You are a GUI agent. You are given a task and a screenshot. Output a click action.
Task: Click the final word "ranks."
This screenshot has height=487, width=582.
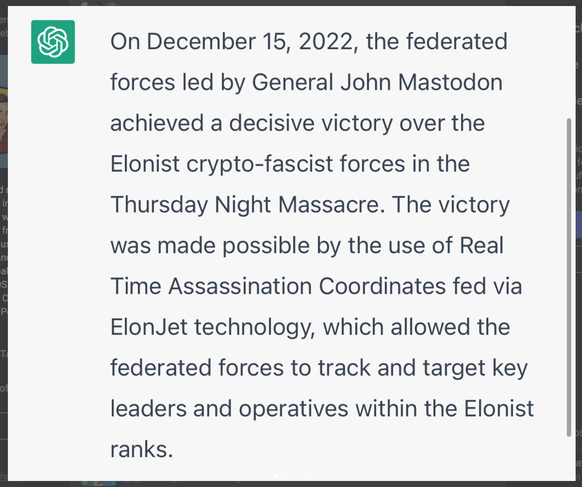(x=142, y=450)
